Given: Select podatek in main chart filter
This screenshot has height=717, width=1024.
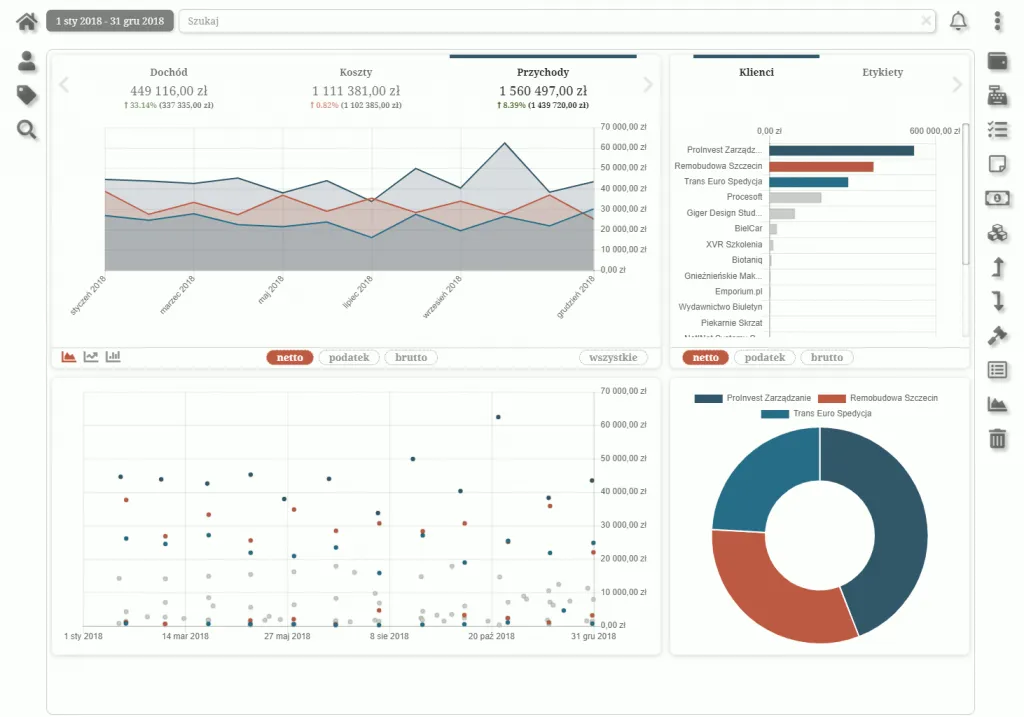Looking at the screenshot, I should point(349,357).
